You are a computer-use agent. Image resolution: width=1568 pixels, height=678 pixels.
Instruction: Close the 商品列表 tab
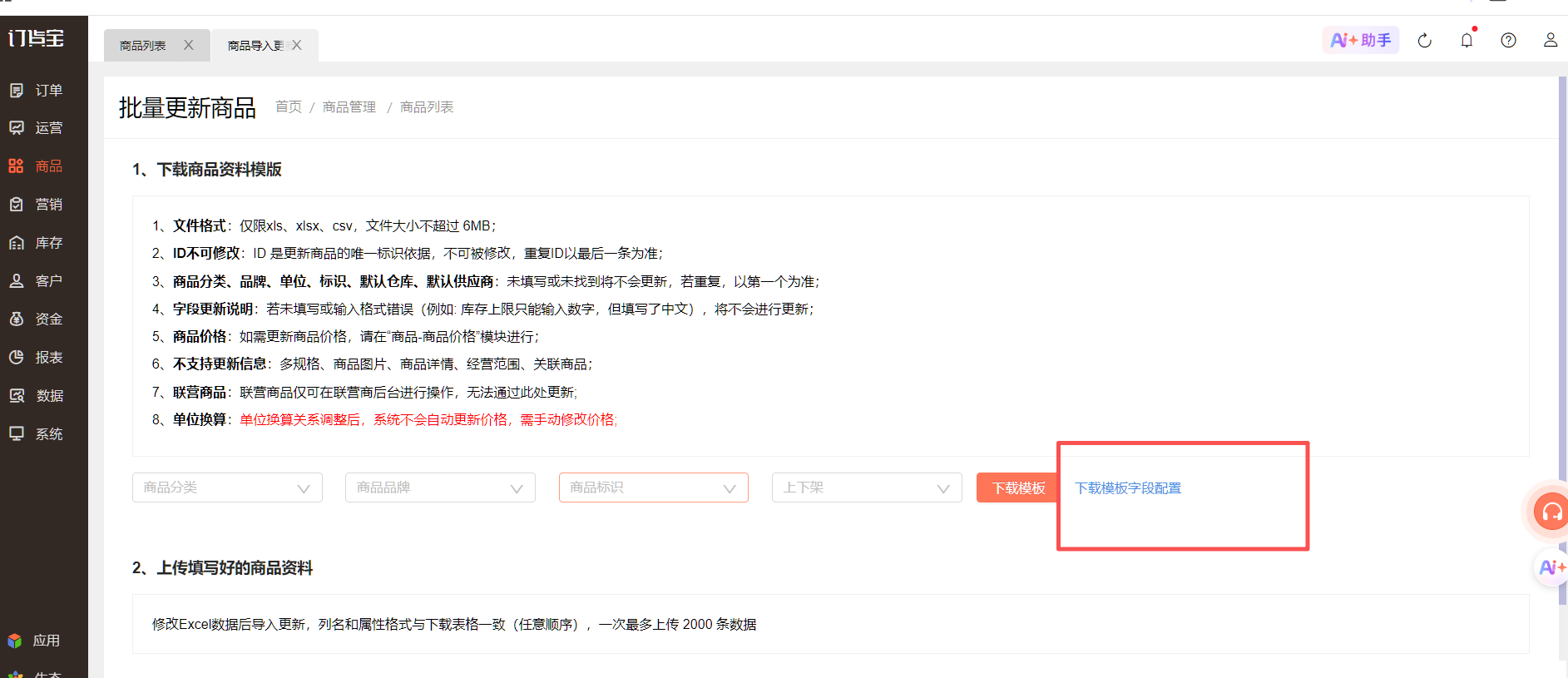pos(189,45)
